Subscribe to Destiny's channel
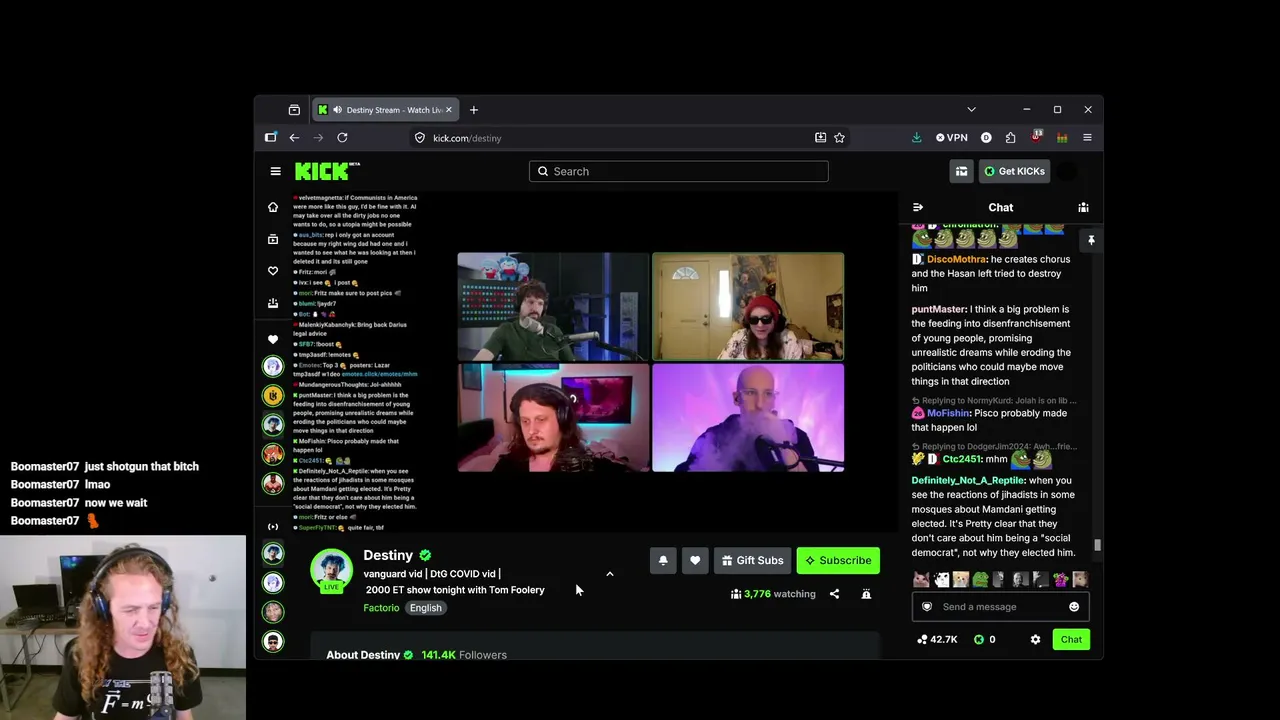The height and width of the screenshot is (720, 1280). coord(838,560)
